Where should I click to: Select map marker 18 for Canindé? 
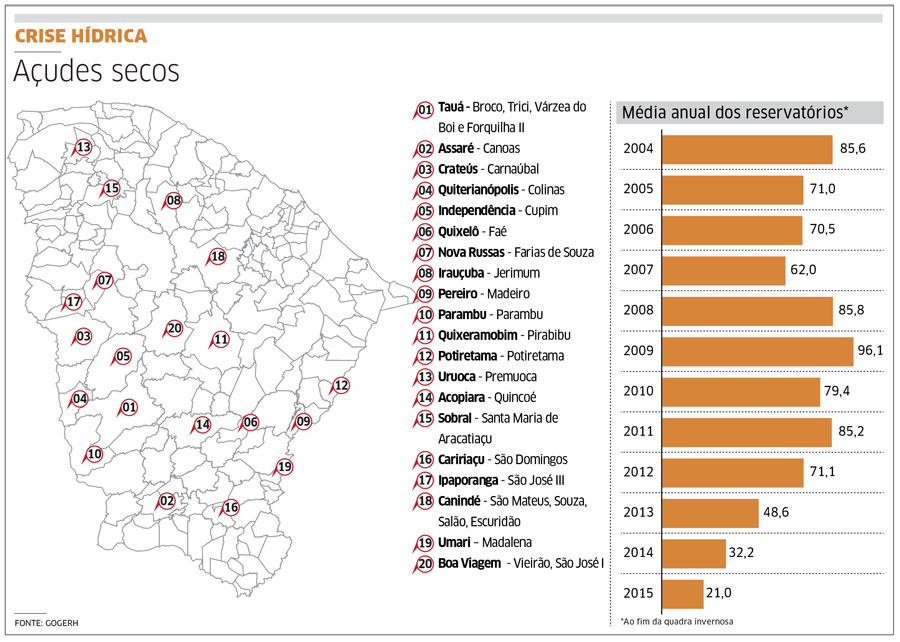218,256
